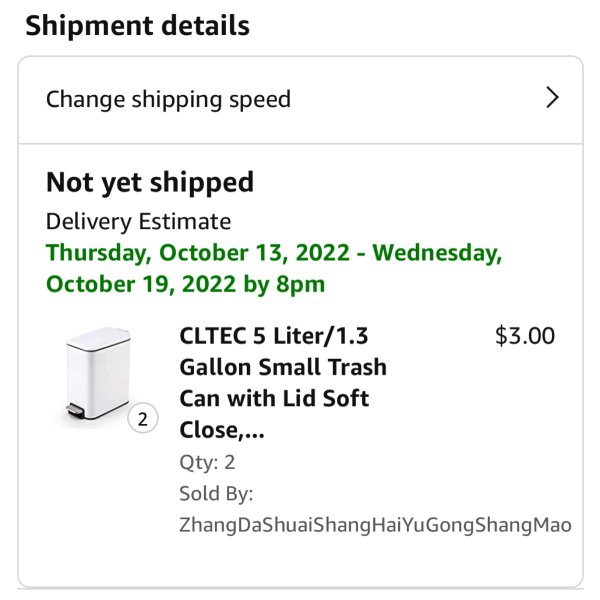Open the Change shipping speed option

300,100
